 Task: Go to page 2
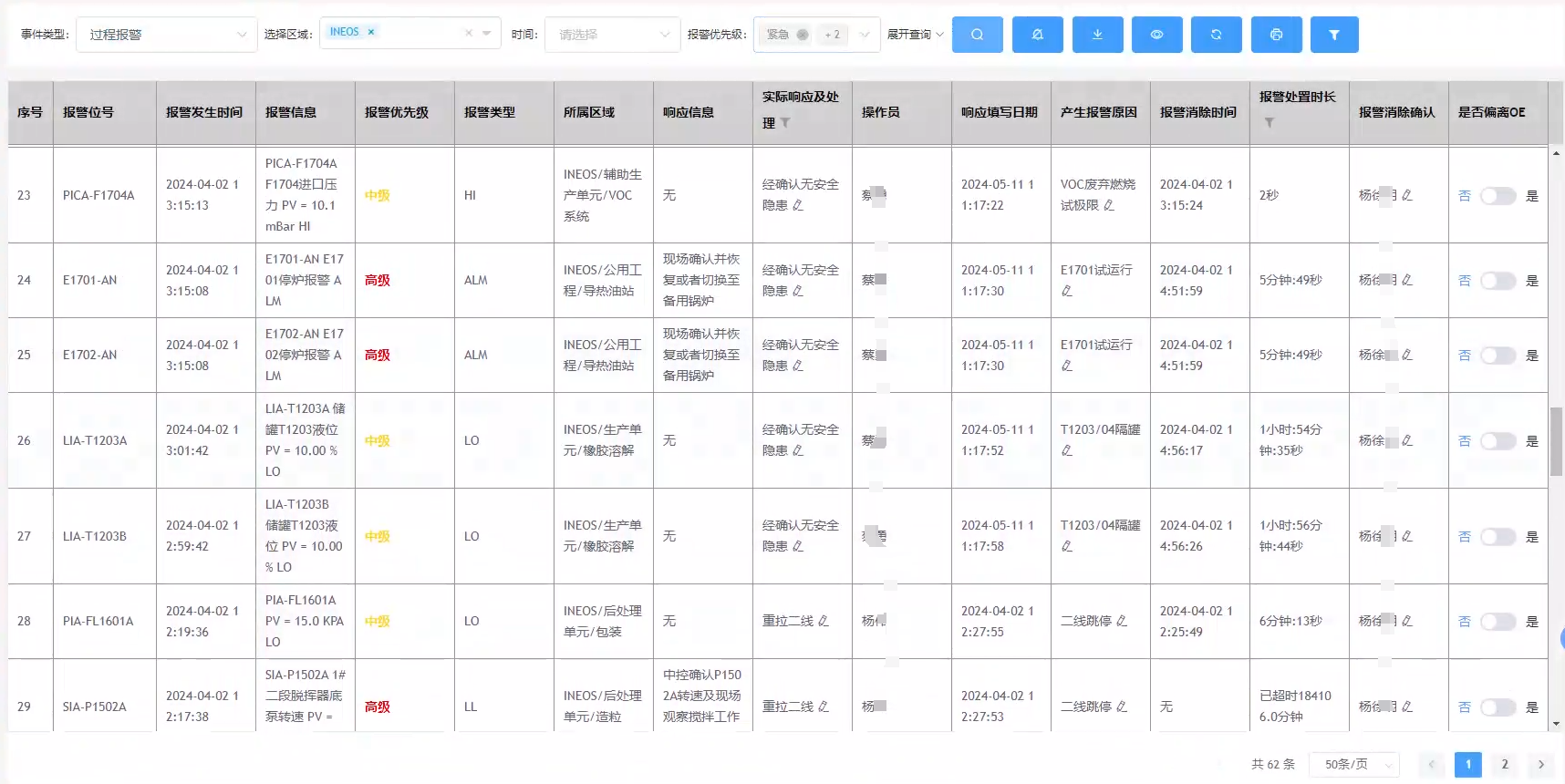[x=1505, y=764]
